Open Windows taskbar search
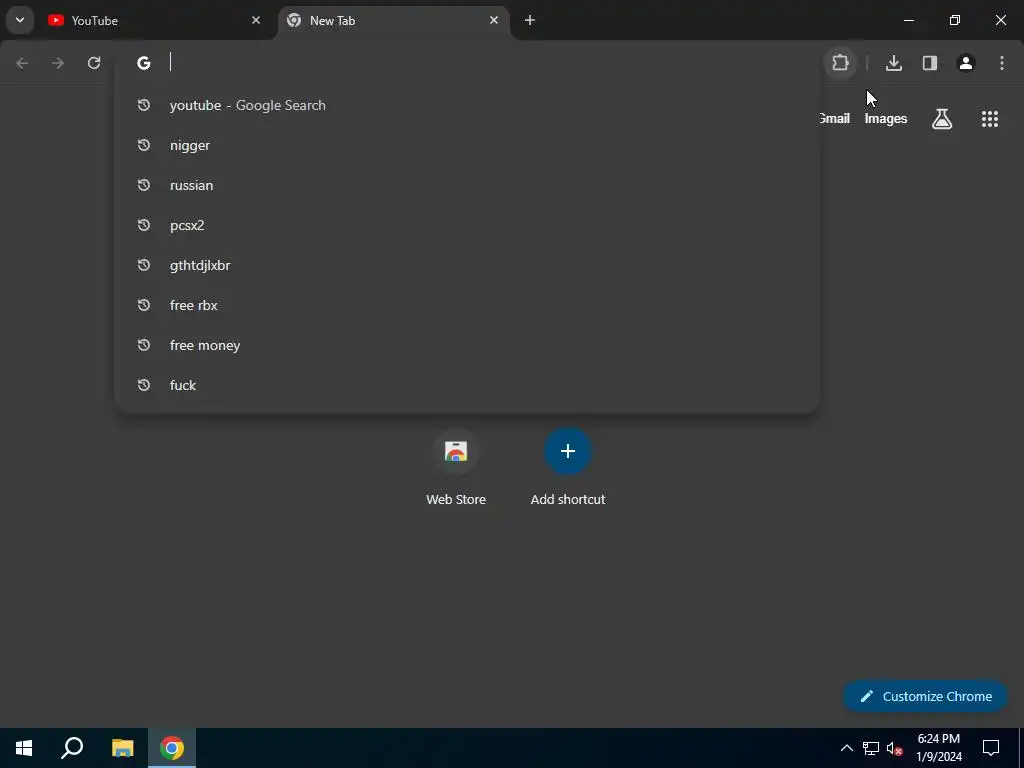This screenshot has width=1024, height=768. 72,748
